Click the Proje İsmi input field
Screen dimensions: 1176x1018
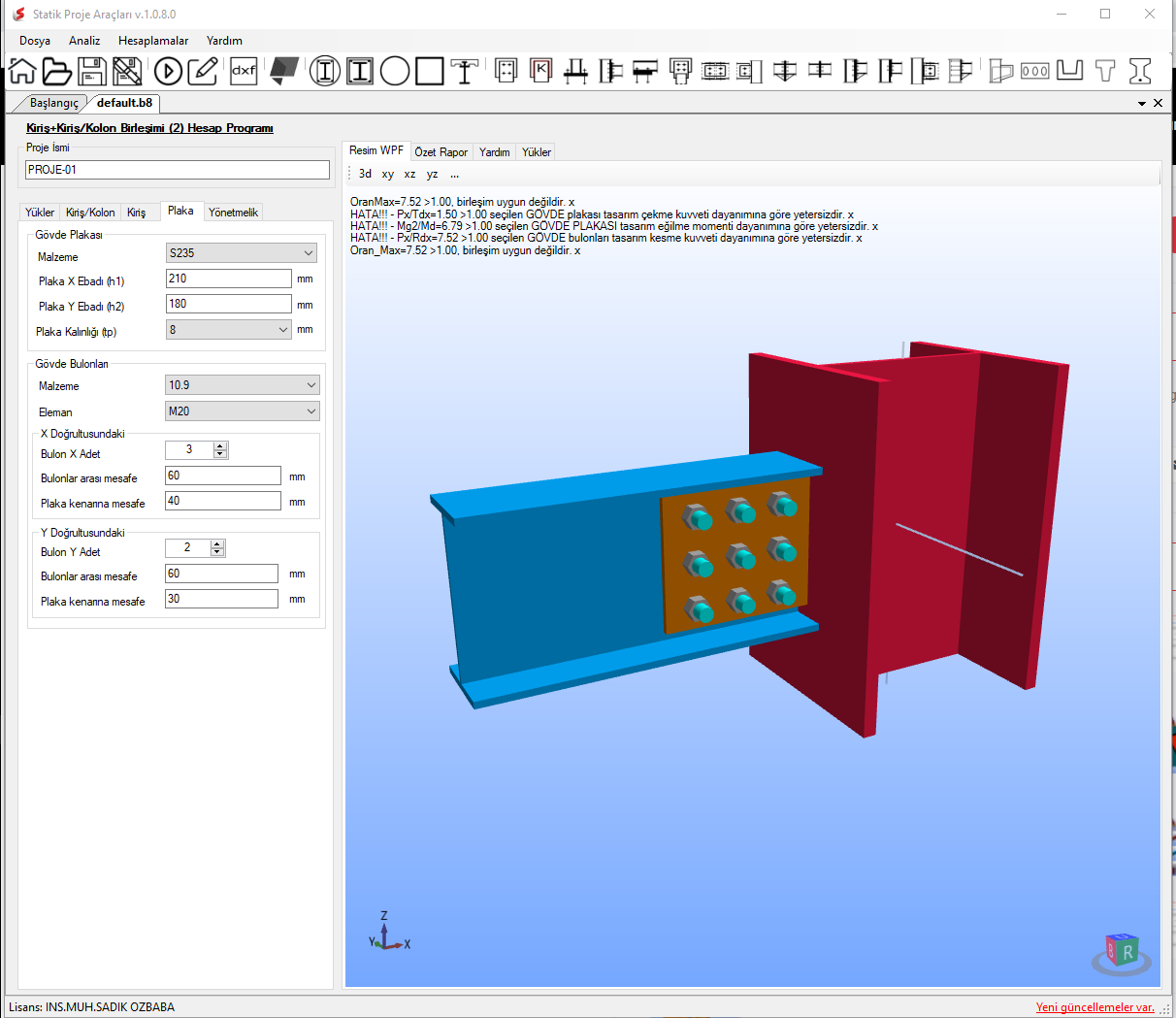coord(178,170)
